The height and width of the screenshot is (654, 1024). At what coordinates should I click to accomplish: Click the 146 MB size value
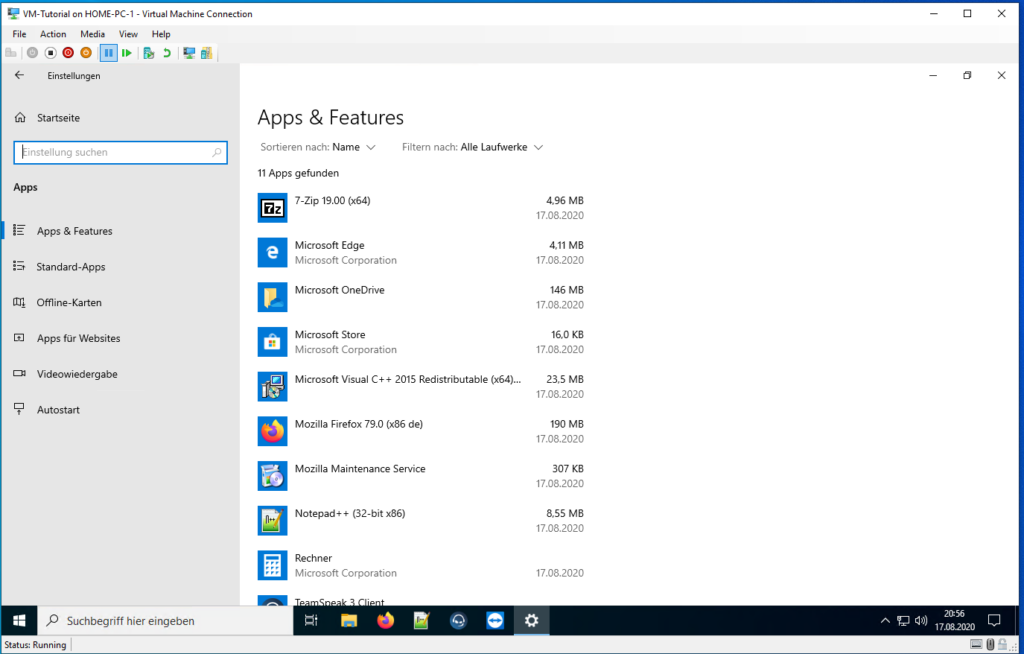tap(567, 290)
